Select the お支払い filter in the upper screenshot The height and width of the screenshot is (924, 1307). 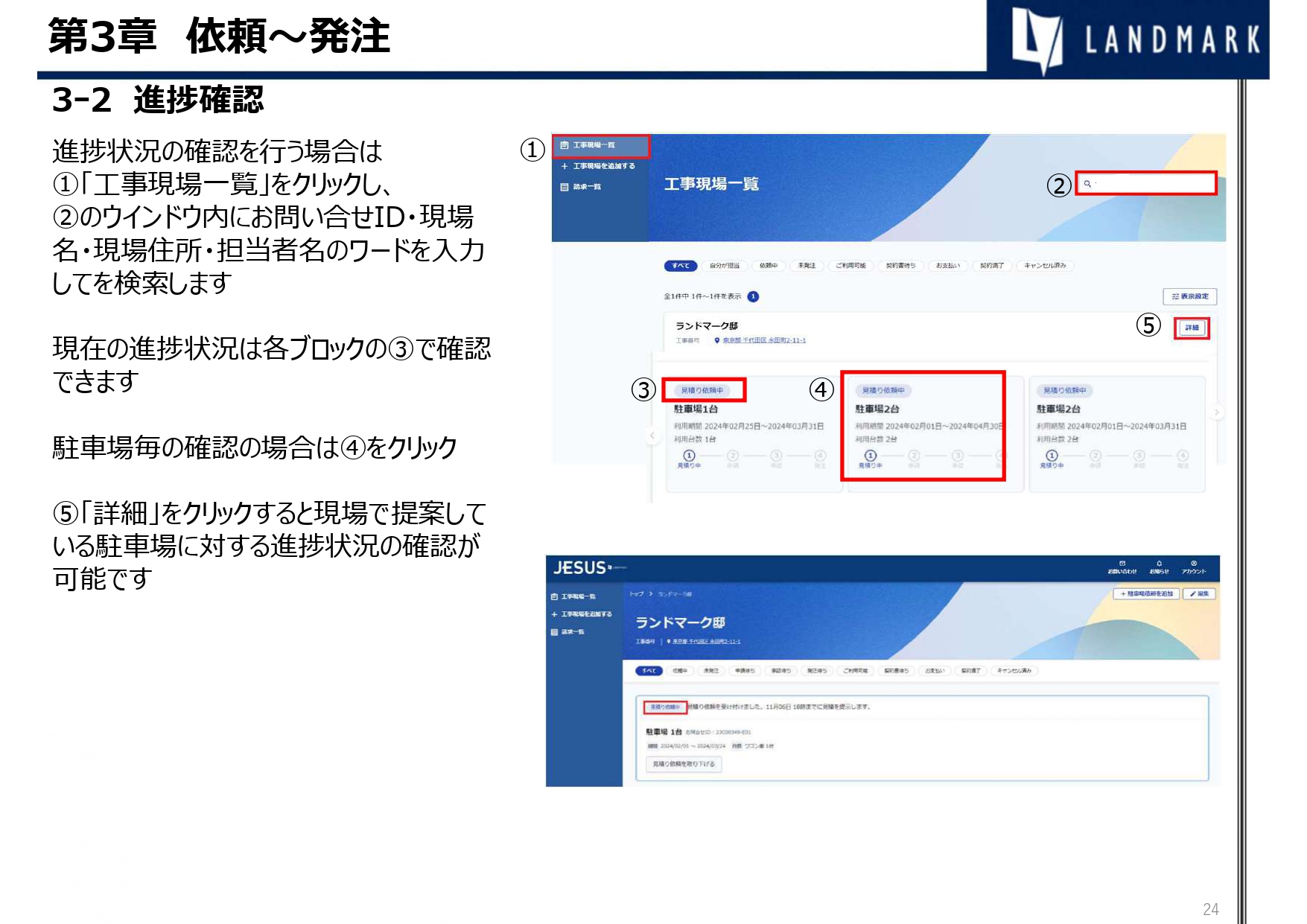pos(948,266)
